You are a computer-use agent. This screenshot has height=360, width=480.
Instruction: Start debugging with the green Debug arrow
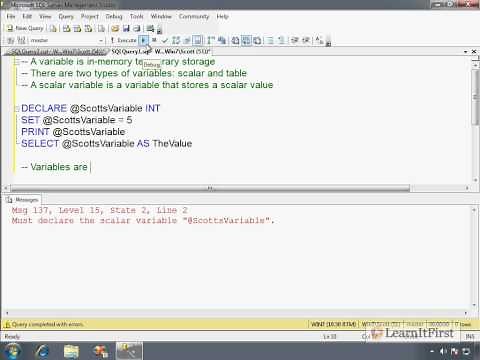[x=144, y=40]
